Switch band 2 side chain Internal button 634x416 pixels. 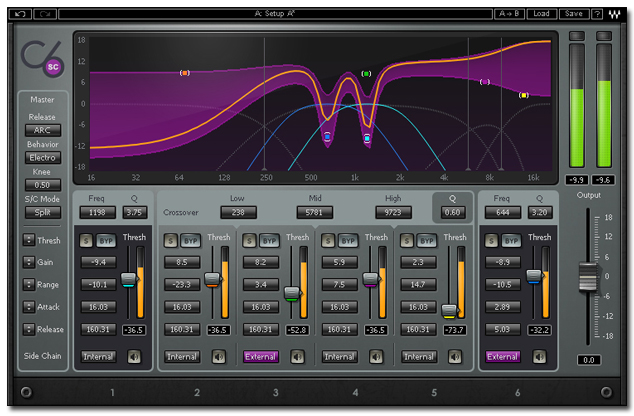(x=182, y=357)
